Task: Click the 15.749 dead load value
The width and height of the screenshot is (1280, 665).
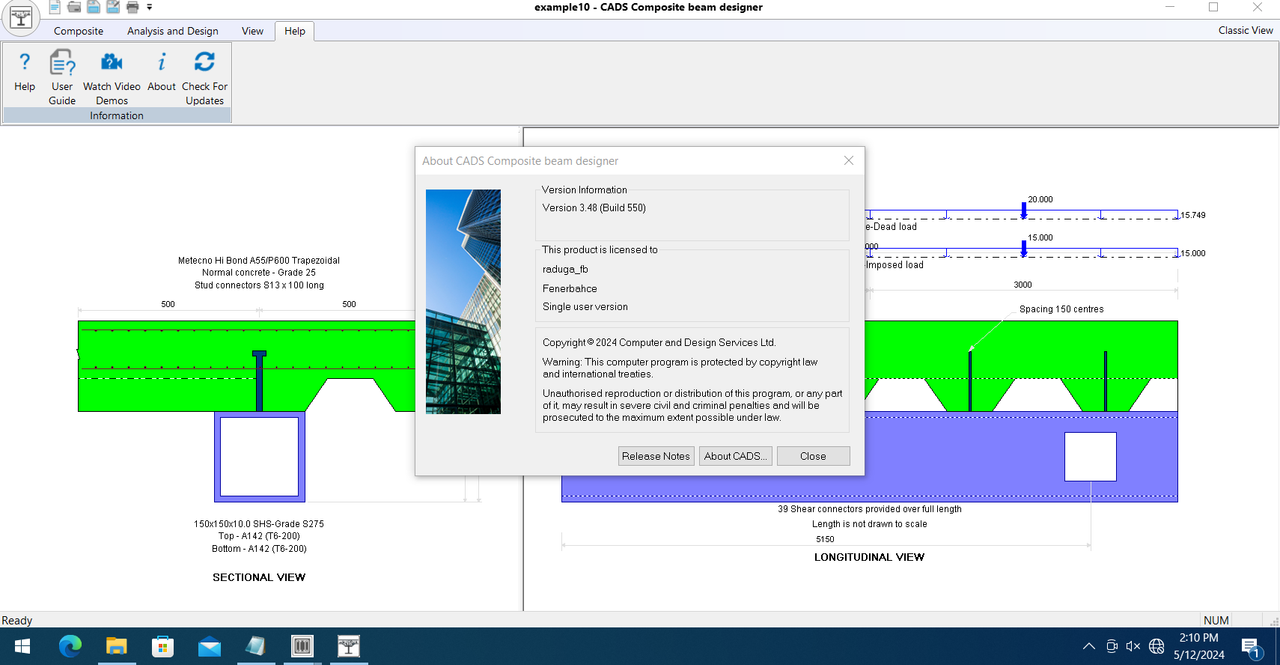Action: (1193, 215)
